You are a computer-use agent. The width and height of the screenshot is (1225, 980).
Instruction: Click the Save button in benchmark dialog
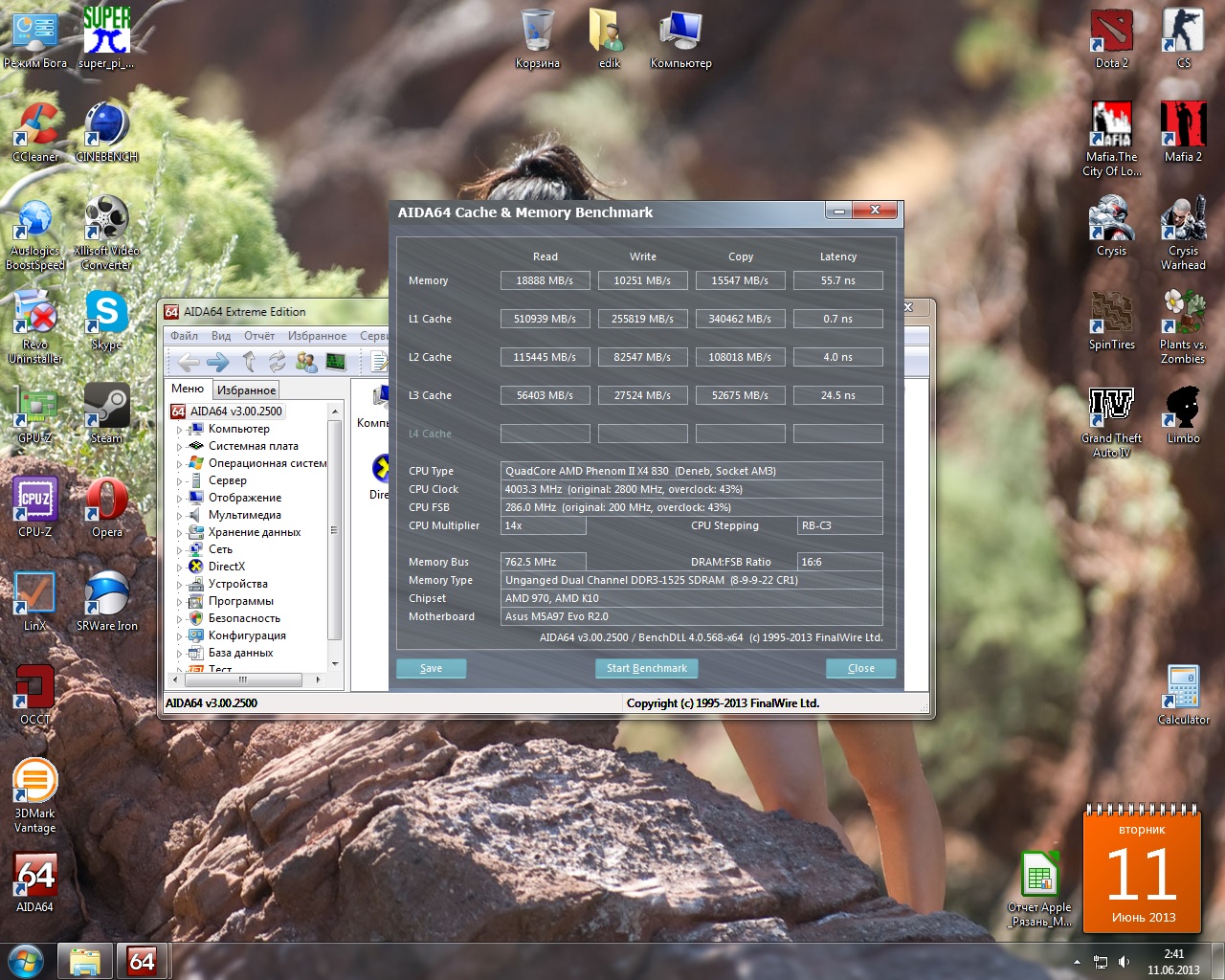click(x=431, y=668)
